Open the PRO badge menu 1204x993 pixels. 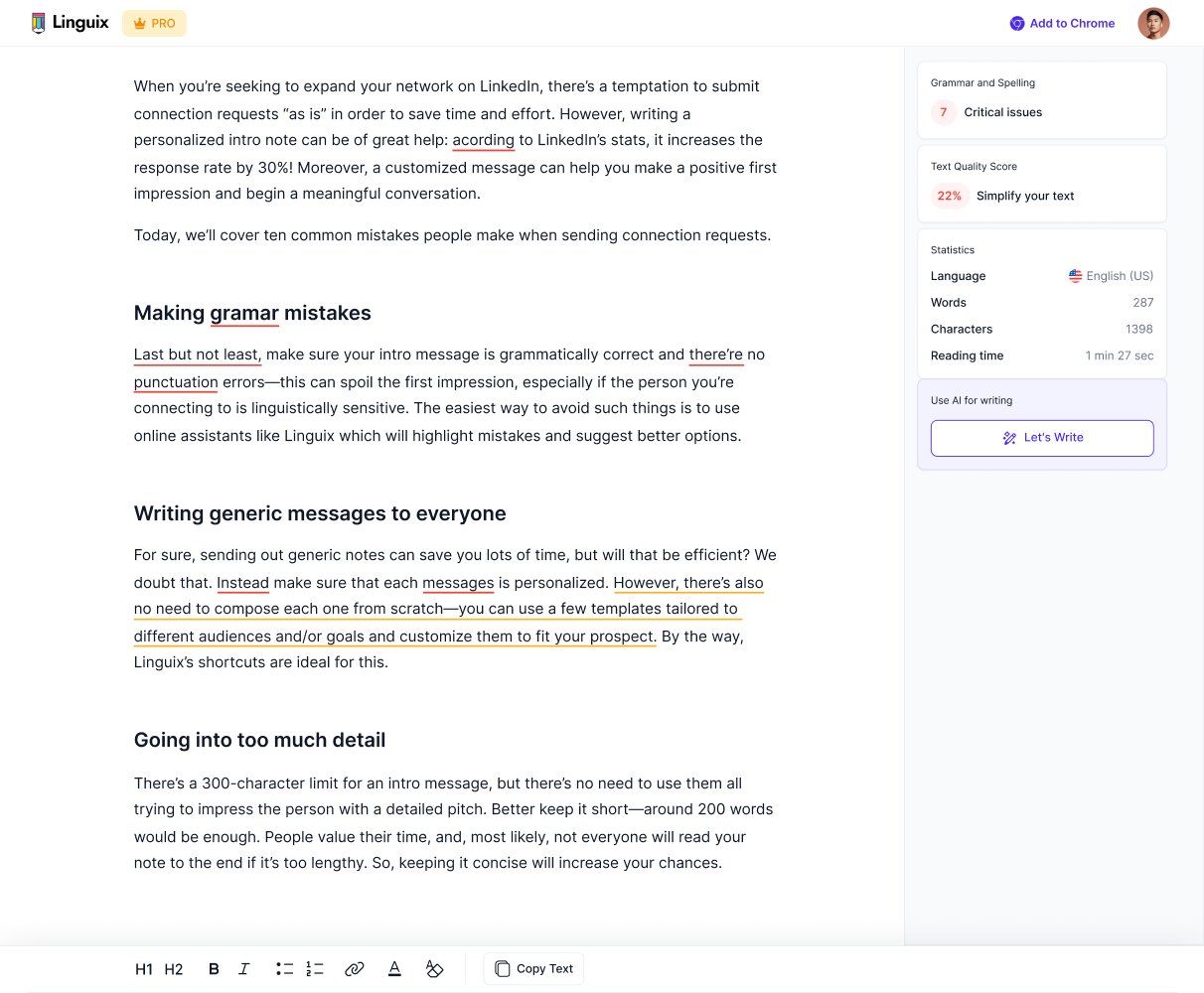click(154, 22)
